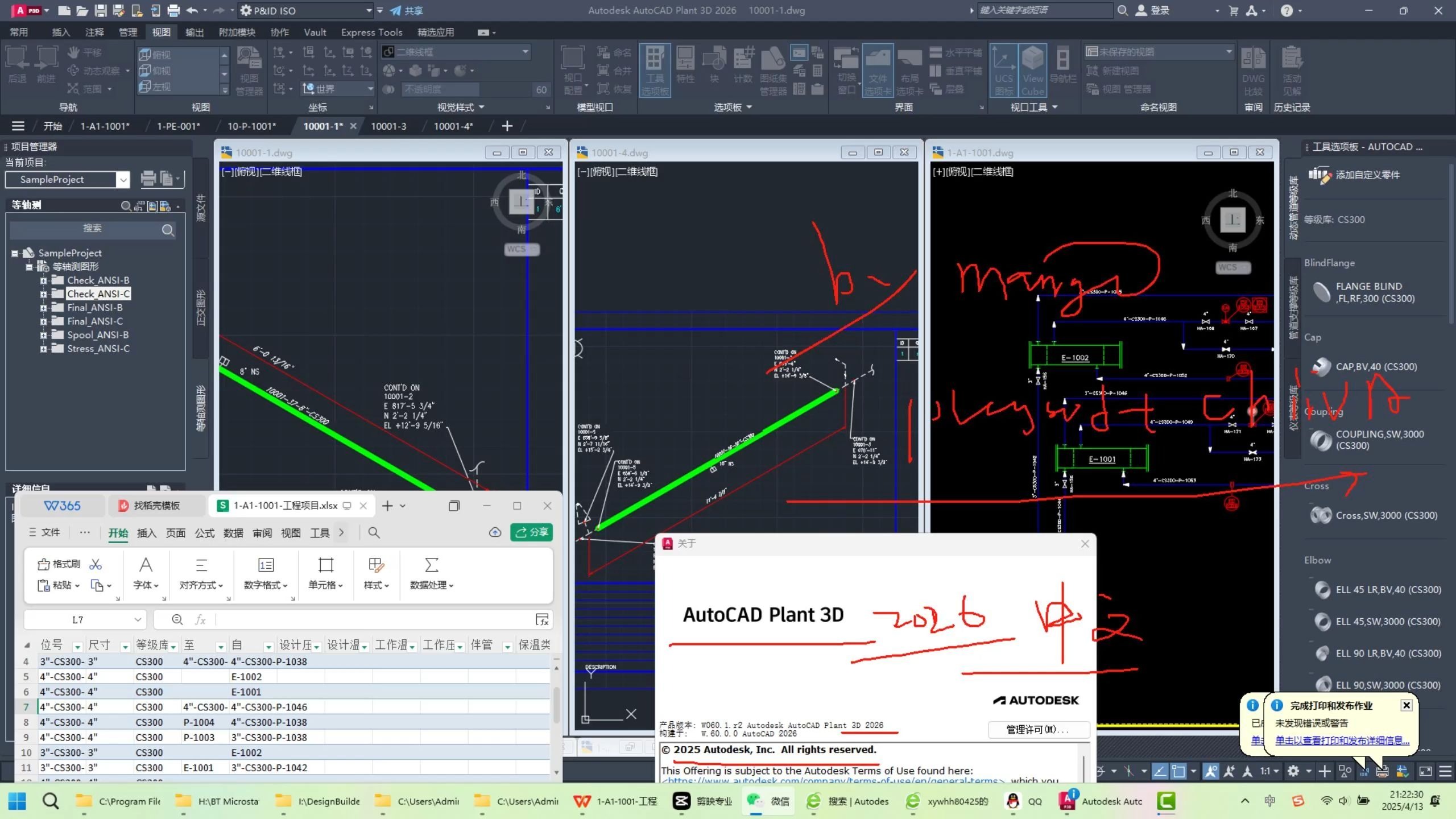Switch to the 10001-3 drawing tab
Screen dimensions: 1456x819
point(389,126)
